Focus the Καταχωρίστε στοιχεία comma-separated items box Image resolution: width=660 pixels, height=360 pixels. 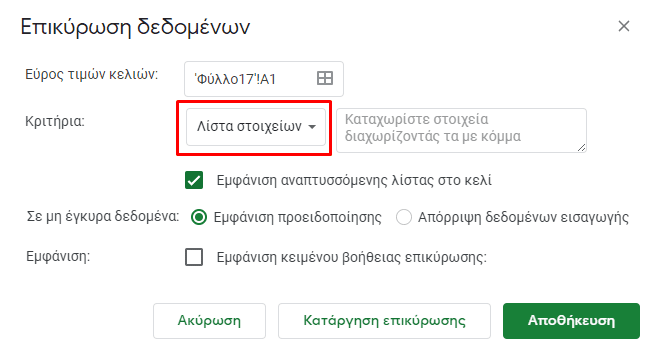tap(461, 130)
